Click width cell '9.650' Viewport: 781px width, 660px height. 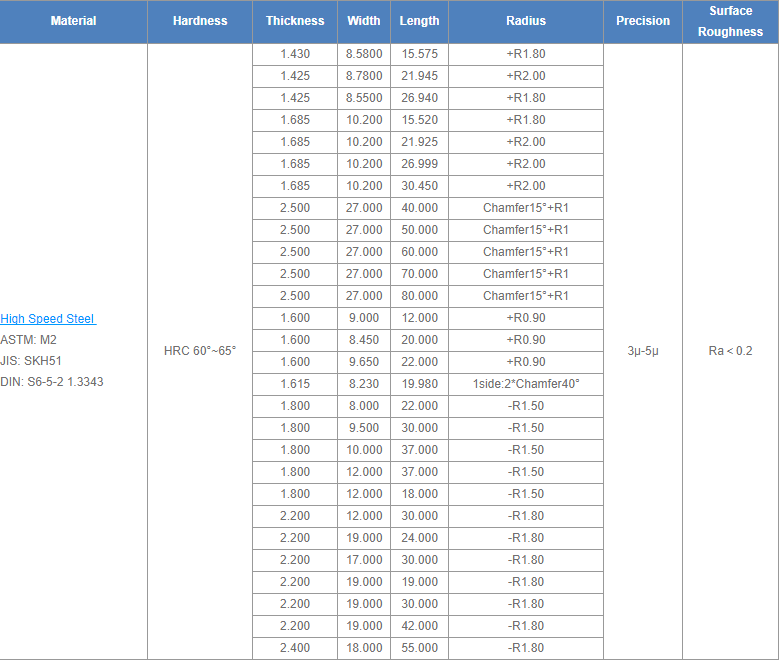pos(364,362)
